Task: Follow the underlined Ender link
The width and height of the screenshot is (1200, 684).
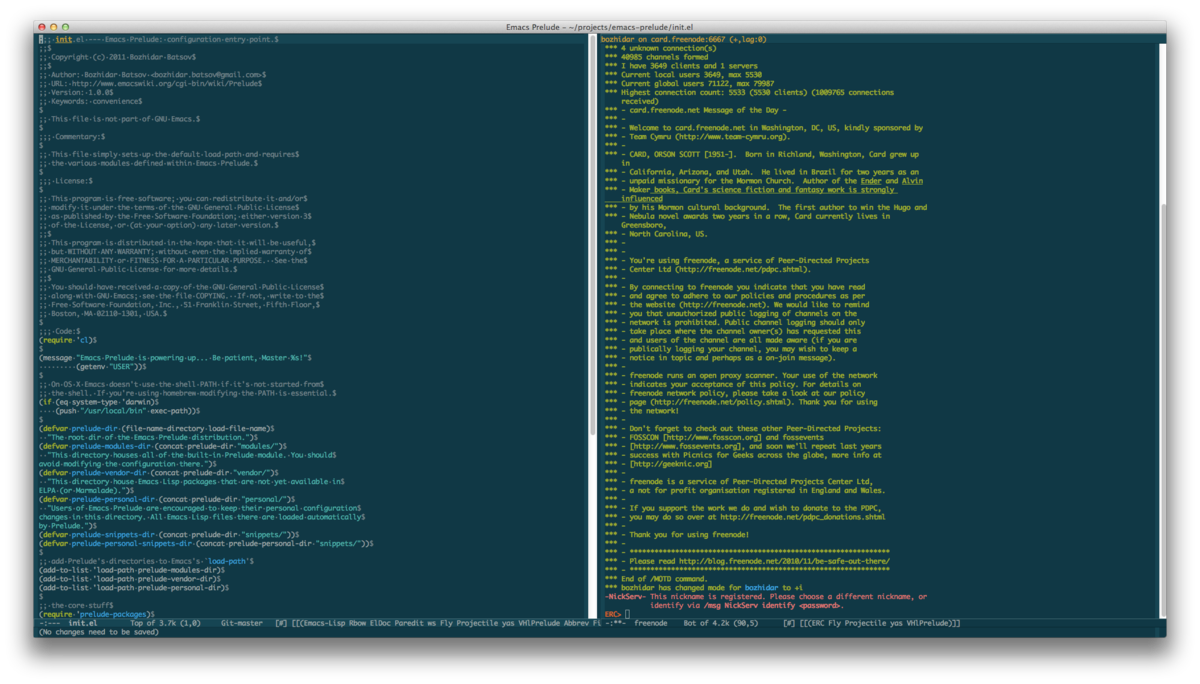Action: (888, 181)
